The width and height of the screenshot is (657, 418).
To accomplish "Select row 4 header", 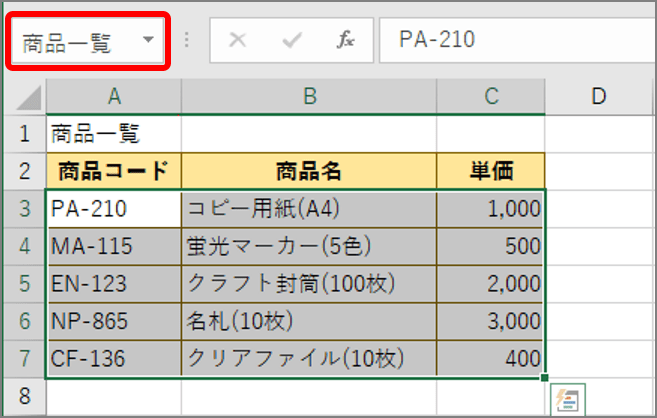I will coord(25,246).
